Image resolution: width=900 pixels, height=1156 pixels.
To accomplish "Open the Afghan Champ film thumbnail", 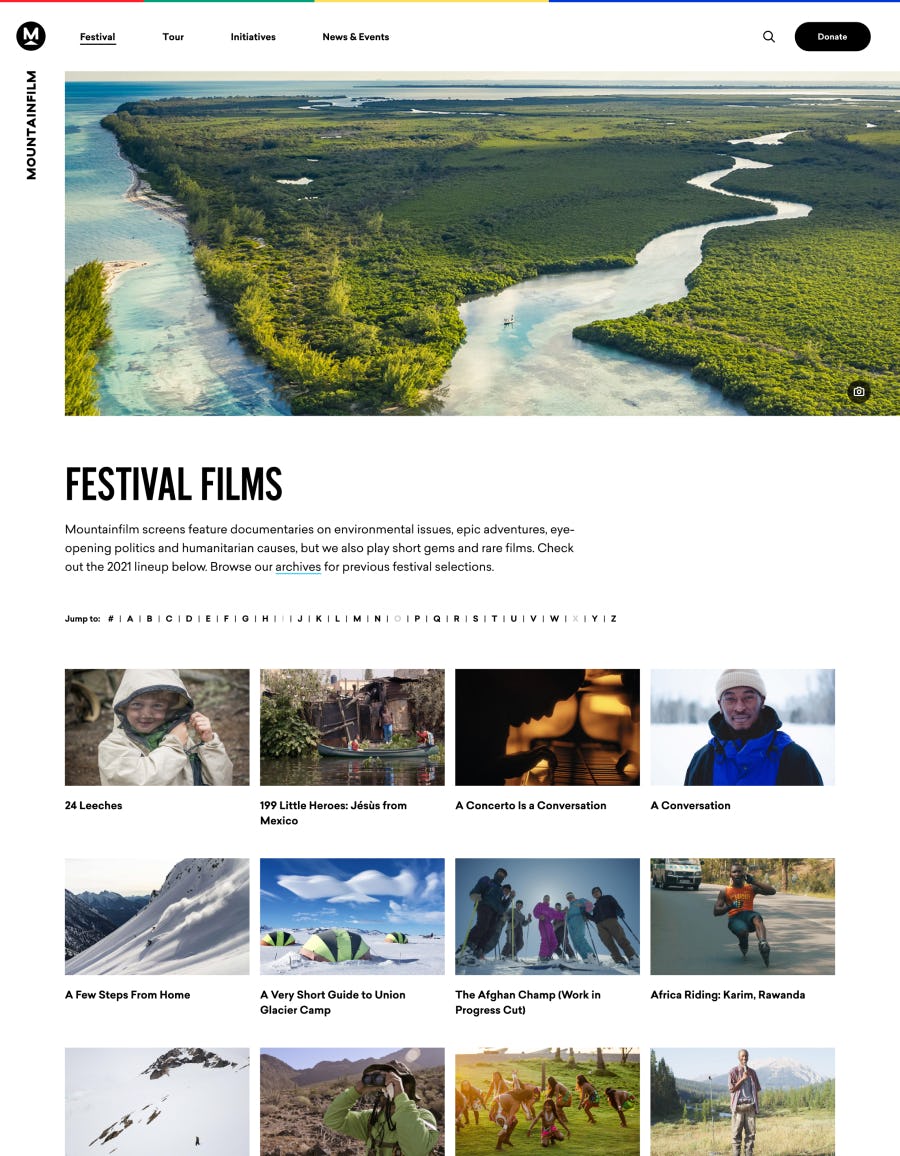I will click(548, 916).
